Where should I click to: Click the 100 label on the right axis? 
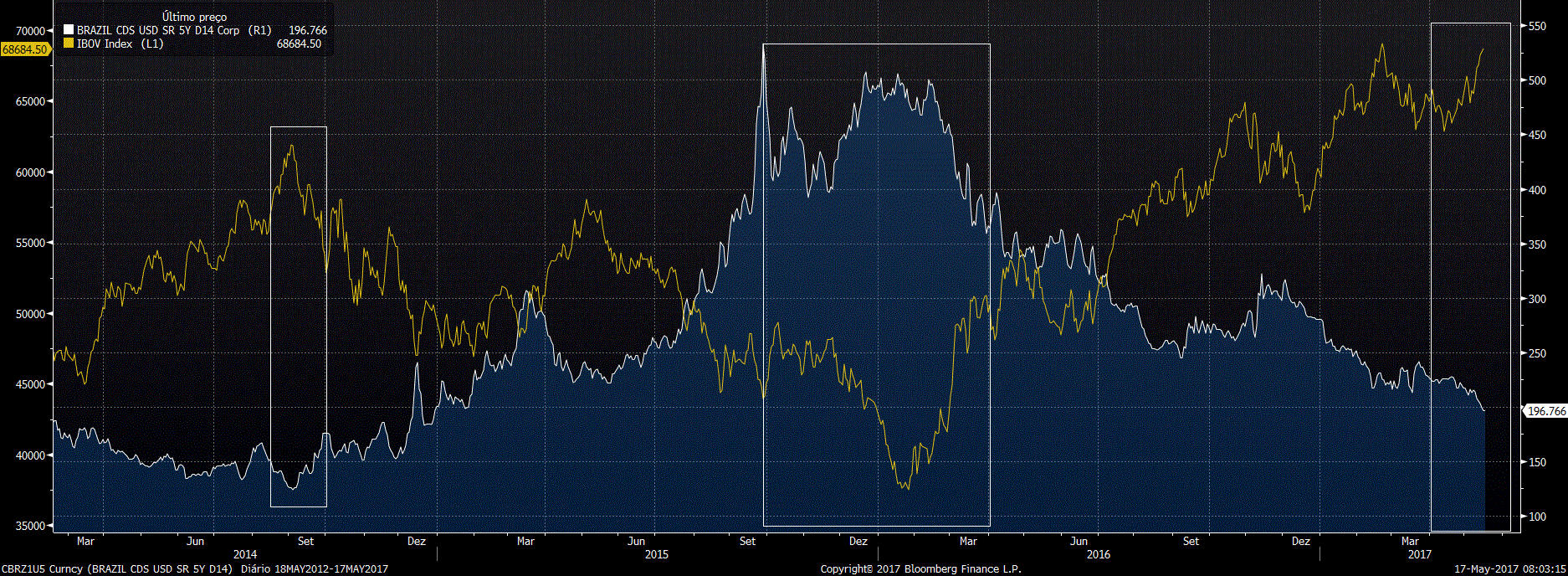pyautogui.click(x=1537, y=517)
